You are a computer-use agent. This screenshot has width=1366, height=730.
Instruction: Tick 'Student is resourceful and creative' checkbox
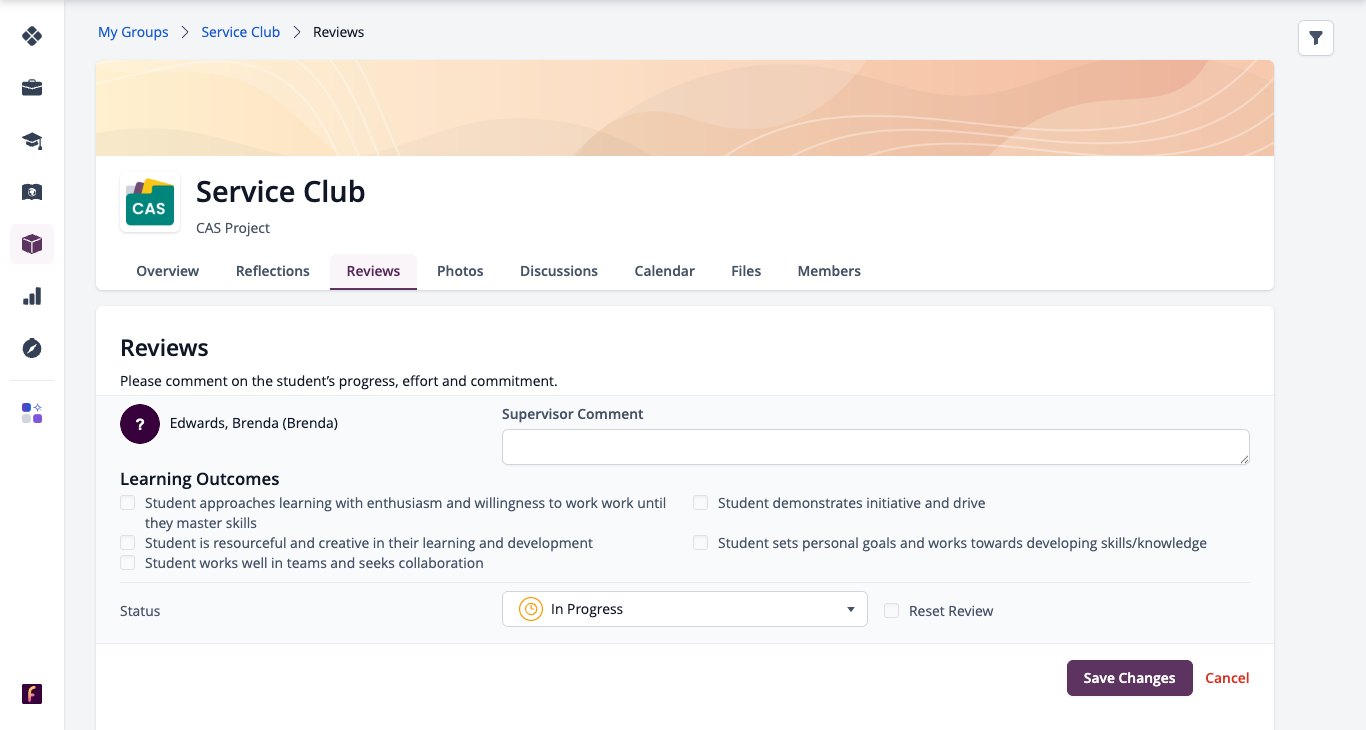point(127,543)
